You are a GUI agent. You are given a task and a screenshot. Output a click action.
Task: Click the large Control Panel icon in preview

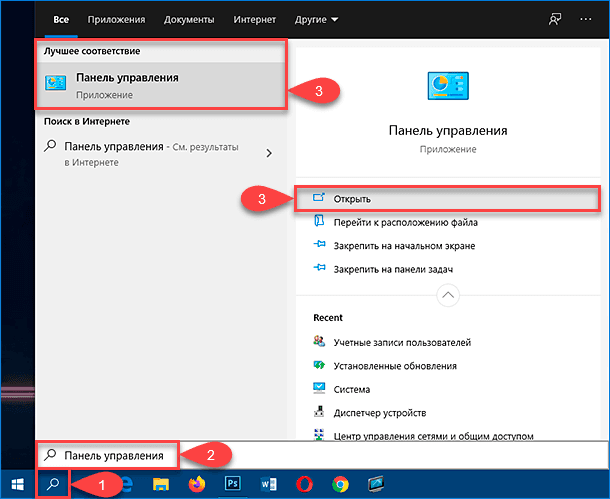(448, 86)
